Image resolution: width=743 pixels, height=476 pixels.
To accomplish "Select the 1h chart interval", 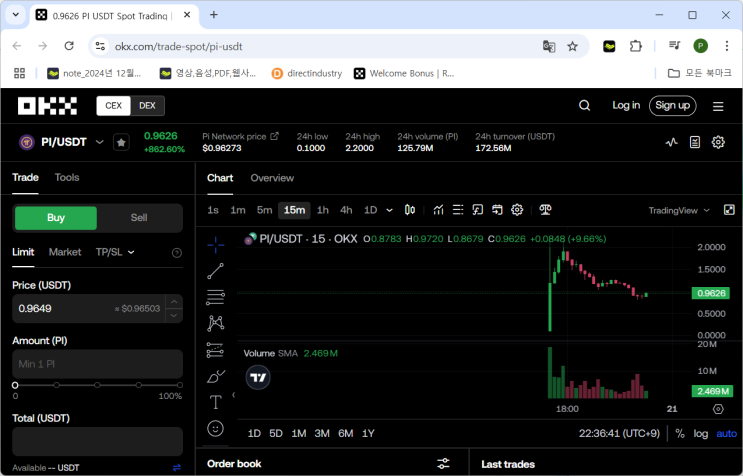I will (323, 210).
